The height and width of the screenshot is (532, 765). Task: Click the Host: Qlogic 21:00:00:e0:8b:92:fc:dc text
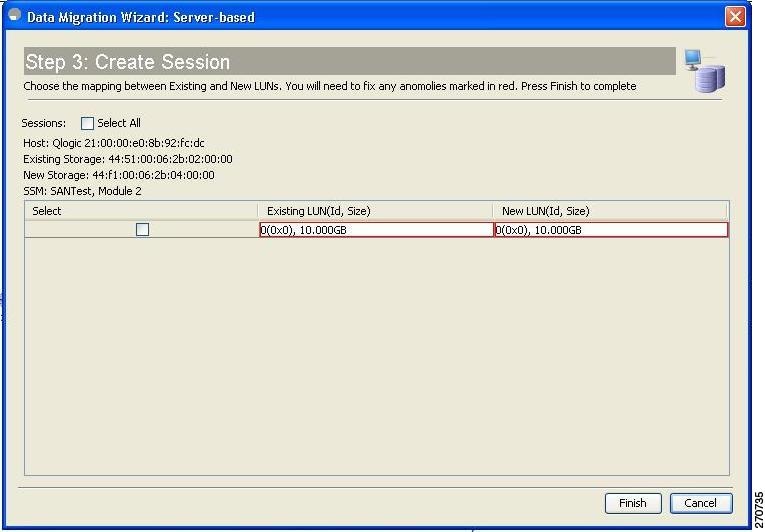click(114, 143)
